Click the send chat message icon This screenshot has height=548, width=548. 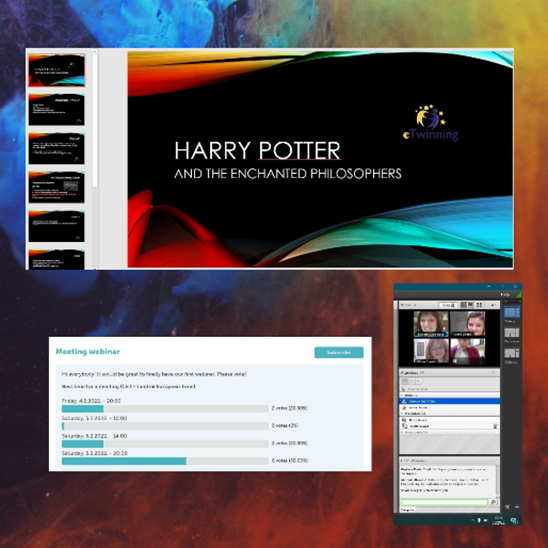(493, 502)
